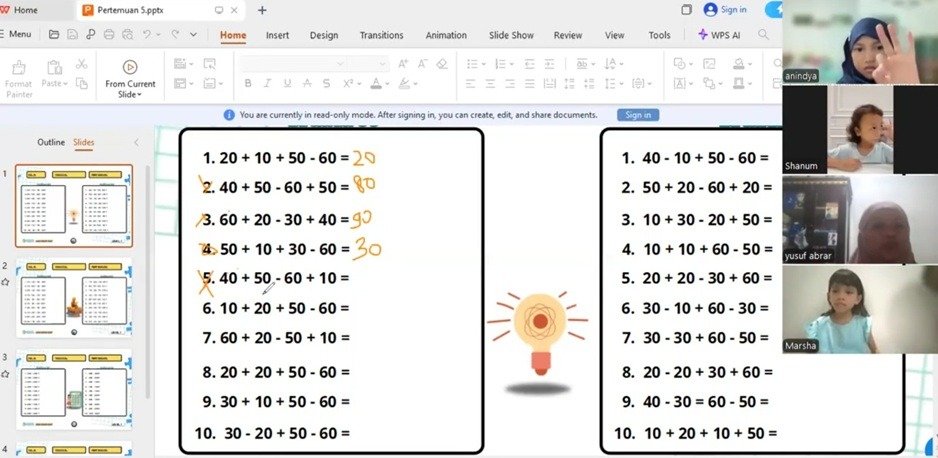Toggle Underline formatting
This screenshot has width=938, height=458.
[x=287, y=84]
